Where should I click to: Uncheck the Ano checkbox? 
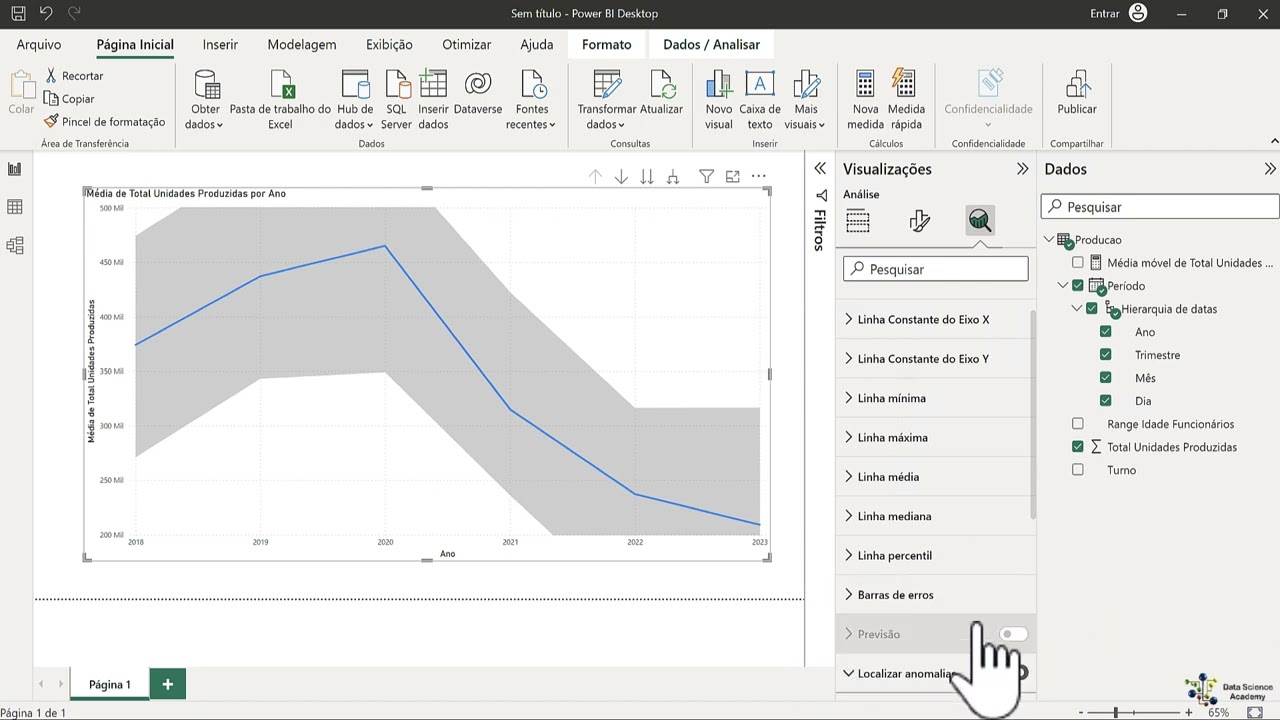tap(1105, 332)
